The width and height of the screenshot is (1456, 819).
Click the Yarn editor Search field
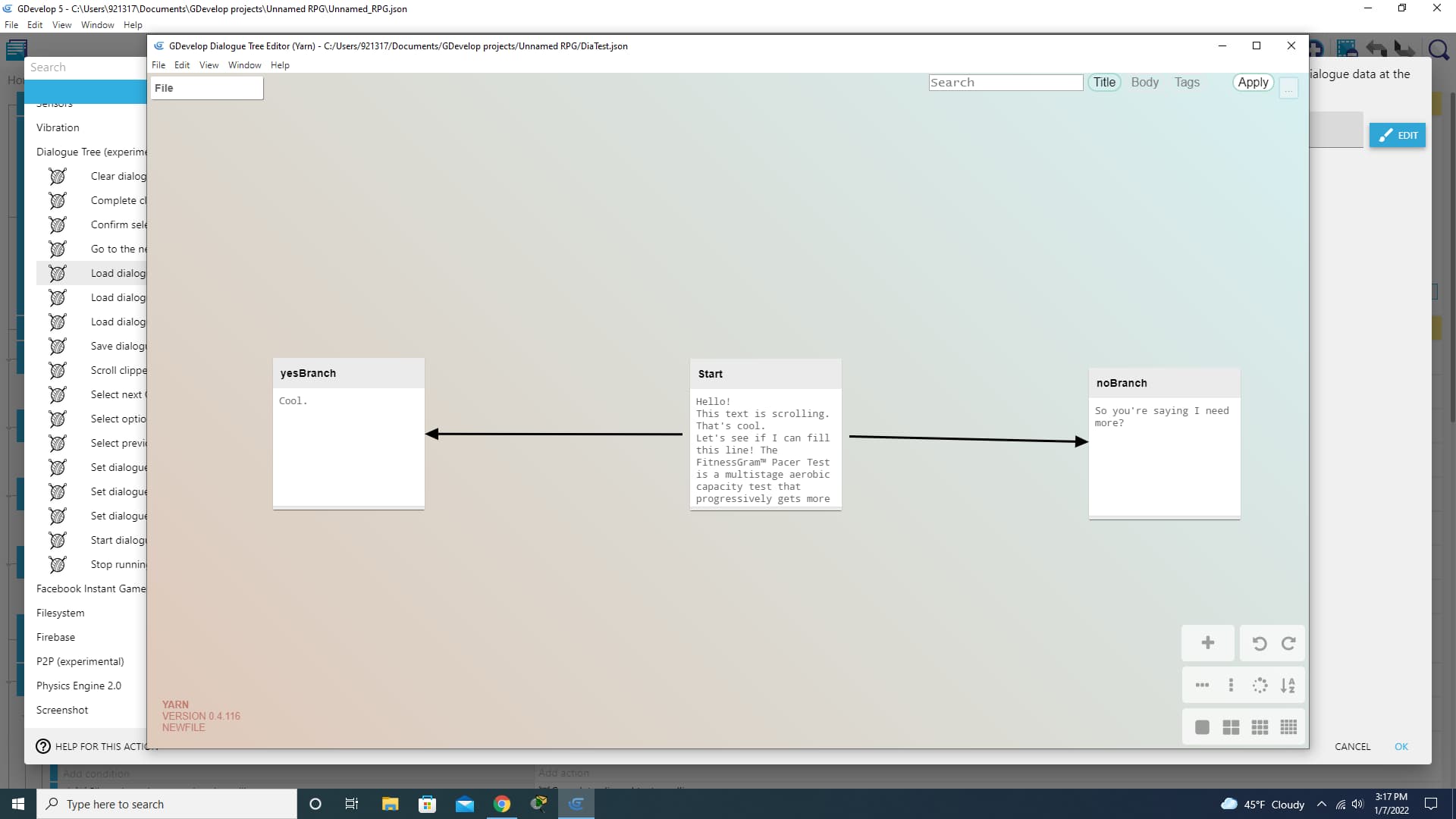[1006, 82]
